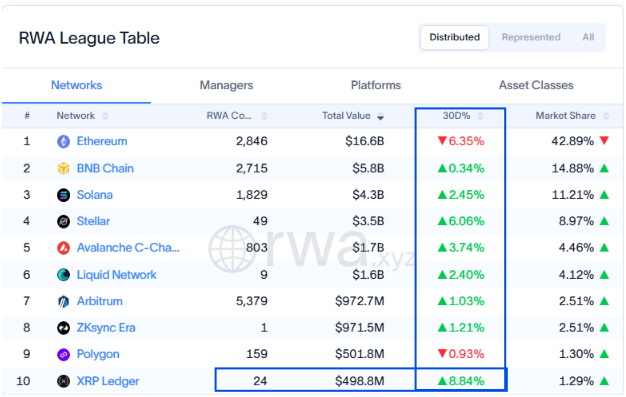Click Liquid Network's $1.6B total value
The image size is (626, 397).
tap(368, 275)
